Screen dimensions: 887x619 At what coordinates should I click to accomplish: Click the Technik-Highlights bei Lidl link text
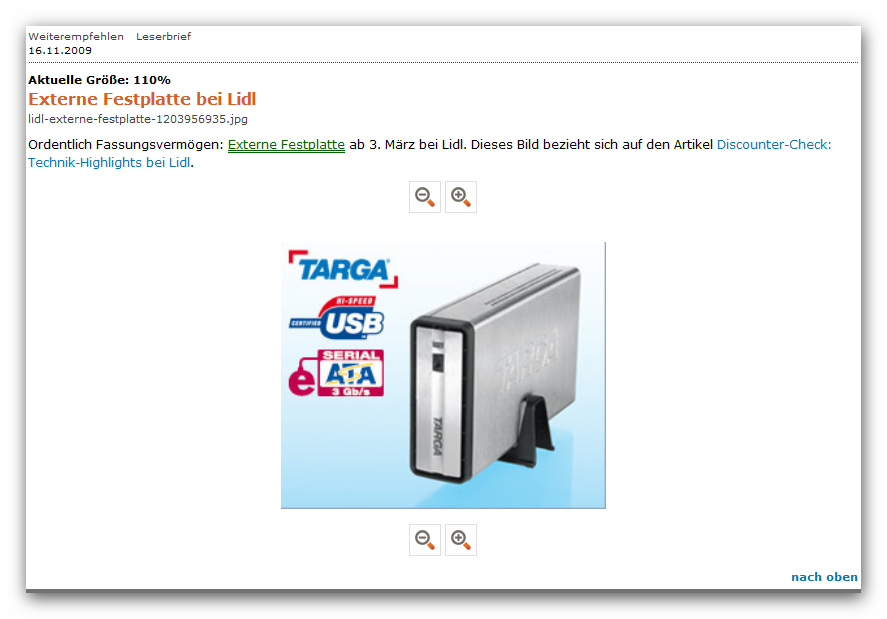click(x=109, y=163)
